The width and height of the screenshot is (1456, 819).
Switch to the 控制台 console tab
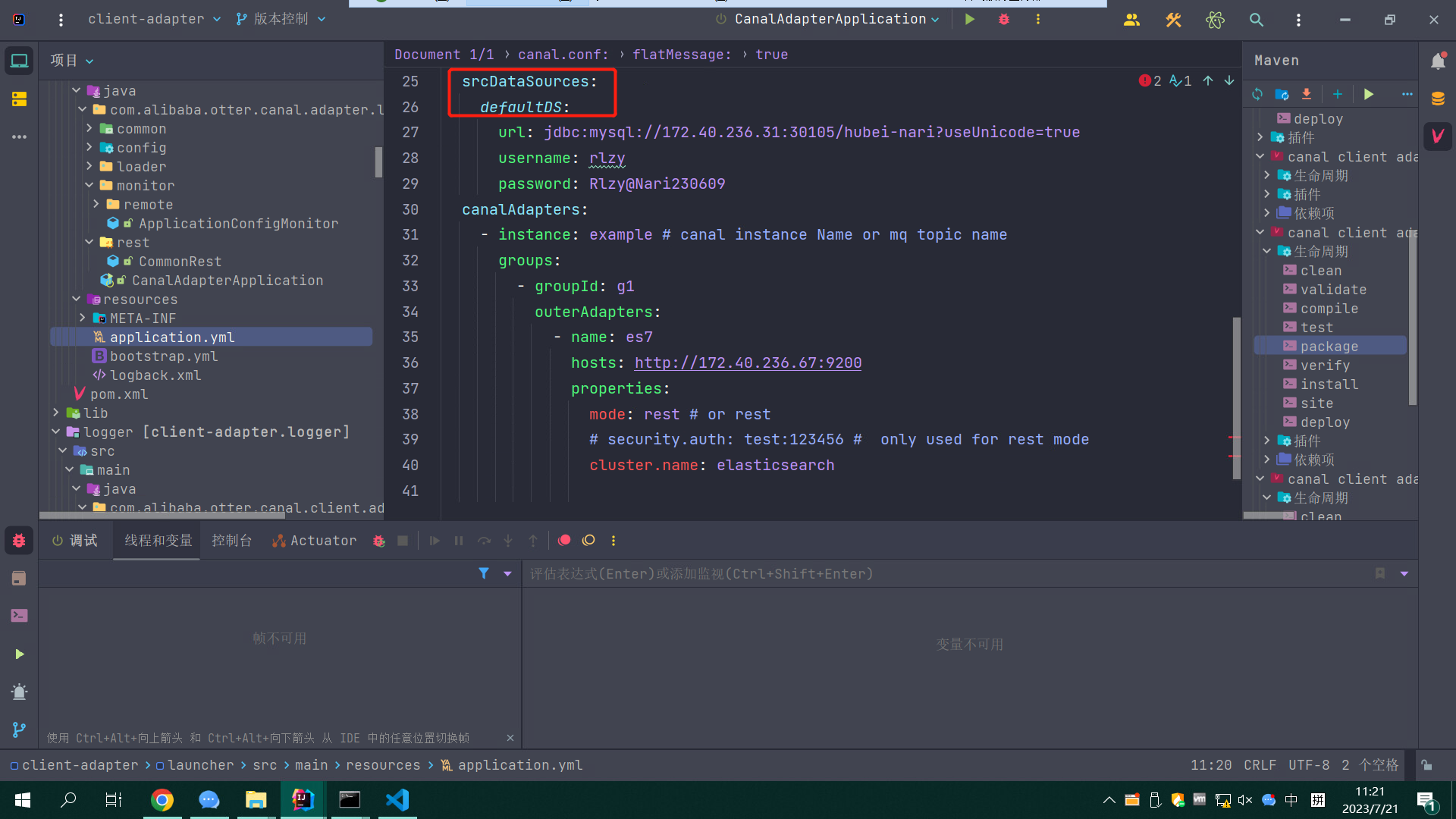click(x=231, y=540)
